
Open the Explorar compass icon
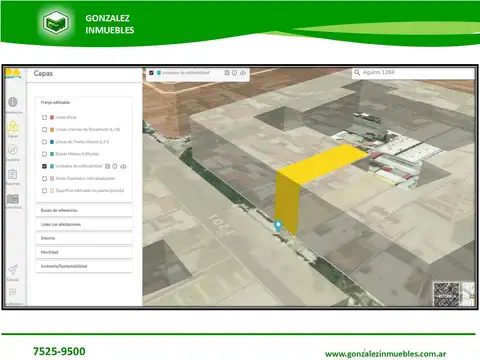tap(13, 150)
